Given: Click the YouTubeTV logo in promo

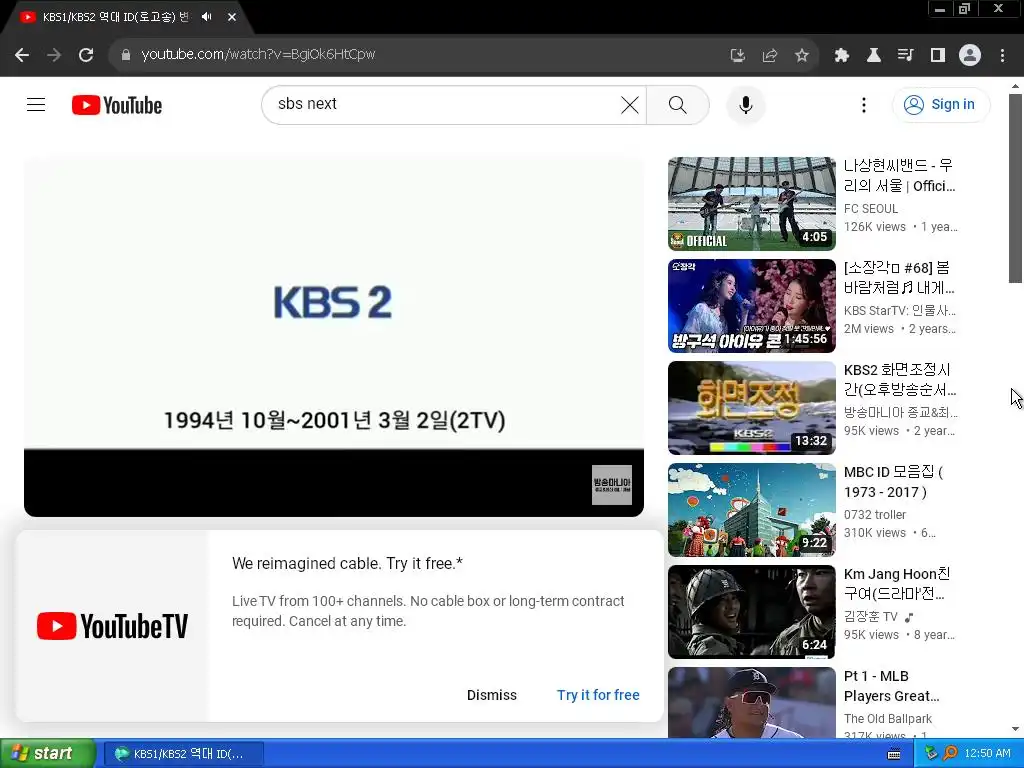Looking at the screenshot, I should click(112, 626).
